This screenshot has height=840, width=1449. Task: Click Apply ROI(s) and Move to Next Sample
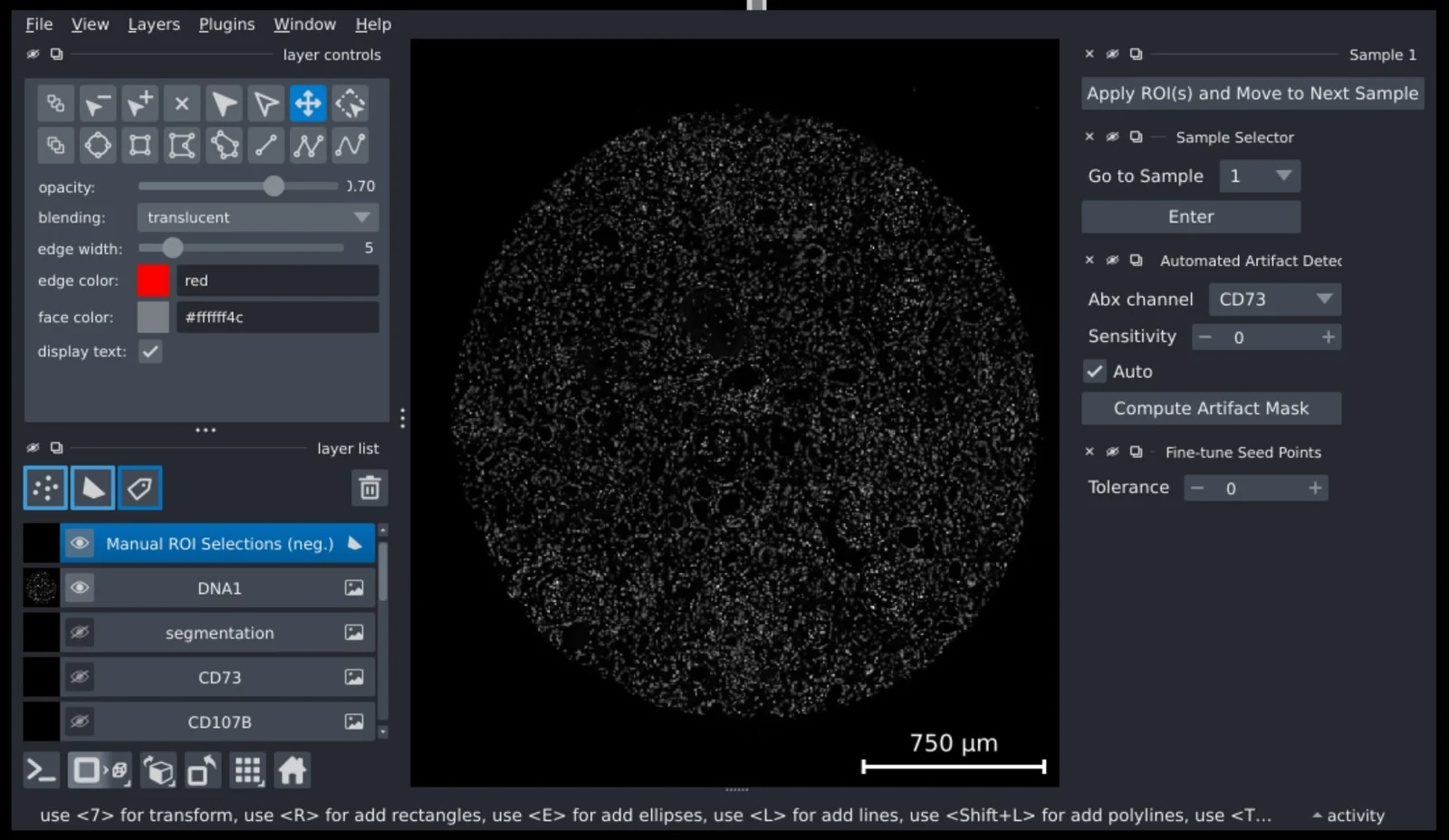[1252, 93]
